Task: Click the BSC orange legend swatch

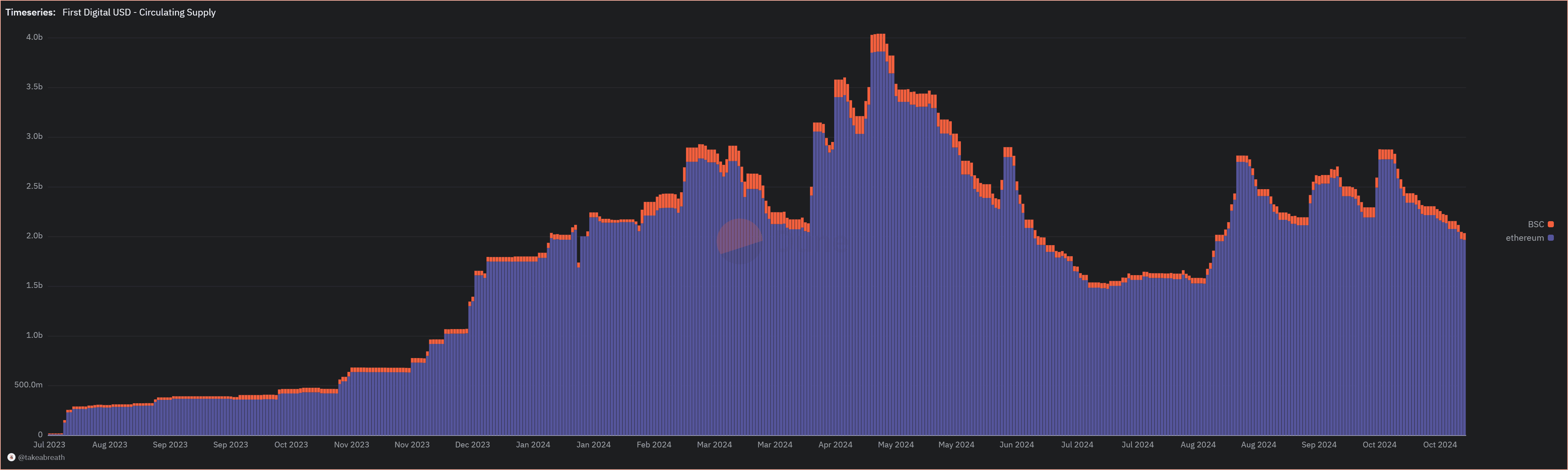Action: click(1550, 225)
